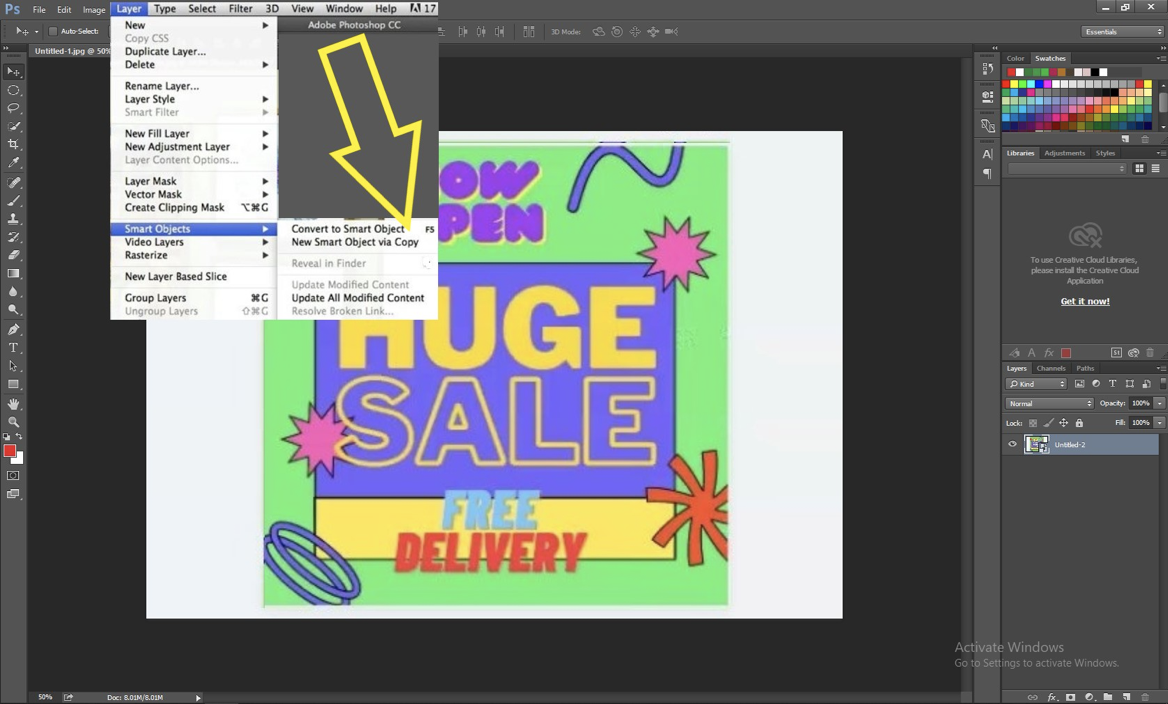
Task: Select the Hand tool
Action: [x=13, y=404]
